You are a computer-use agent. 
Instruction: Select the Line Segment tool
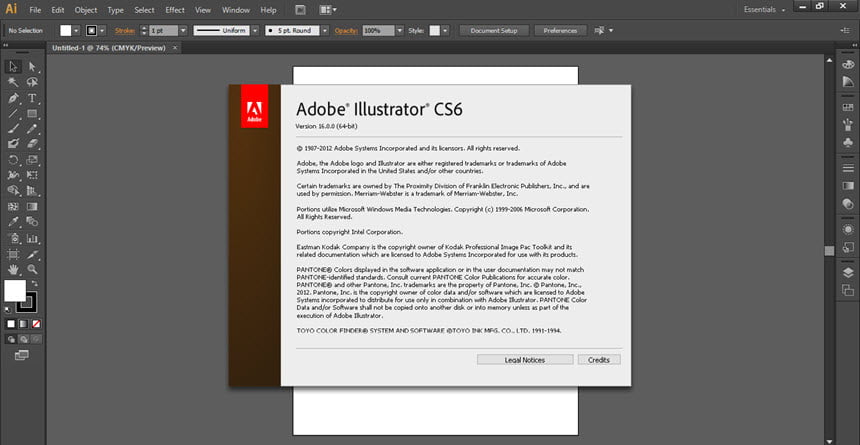(13, 114)
